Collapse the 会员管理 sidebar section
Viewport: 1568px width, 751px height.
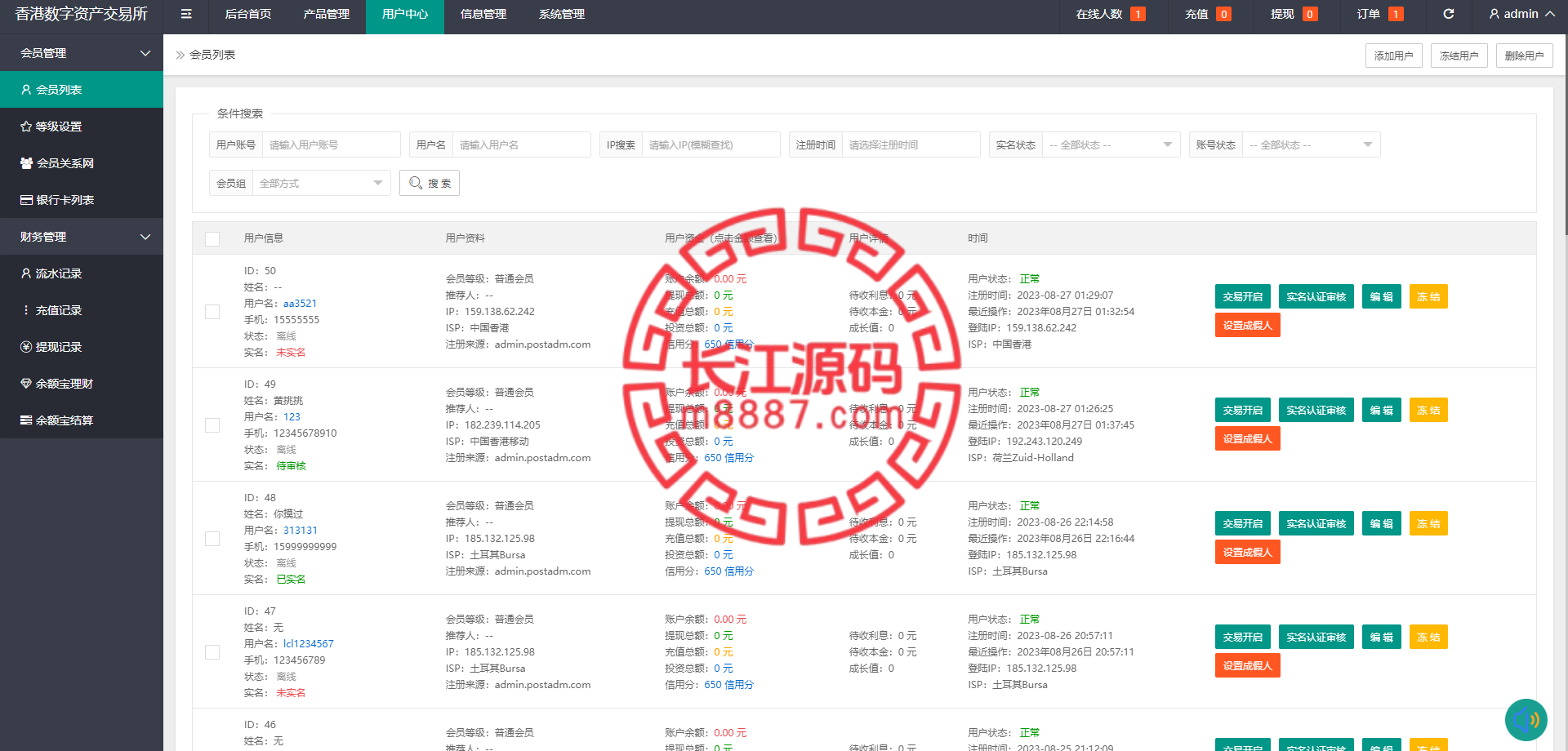[x=82, y=53]
